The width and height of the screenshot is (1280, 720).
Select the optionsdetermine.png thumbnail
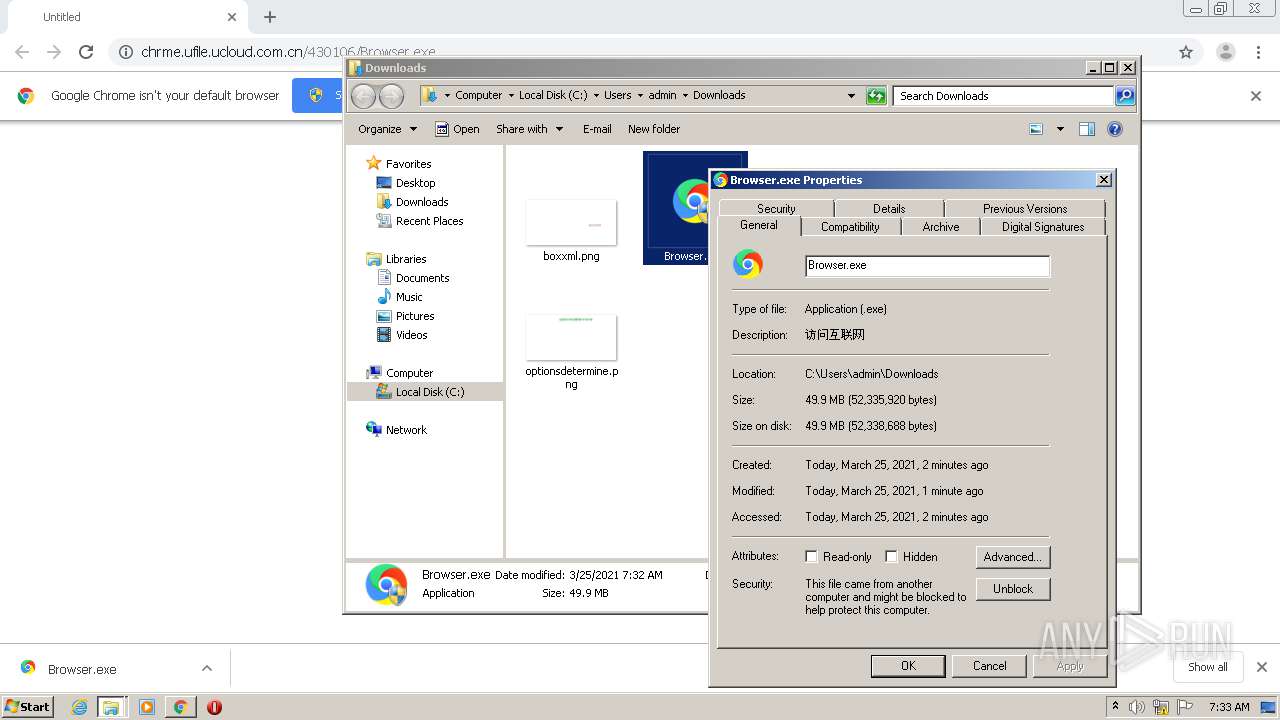(571, 337)
